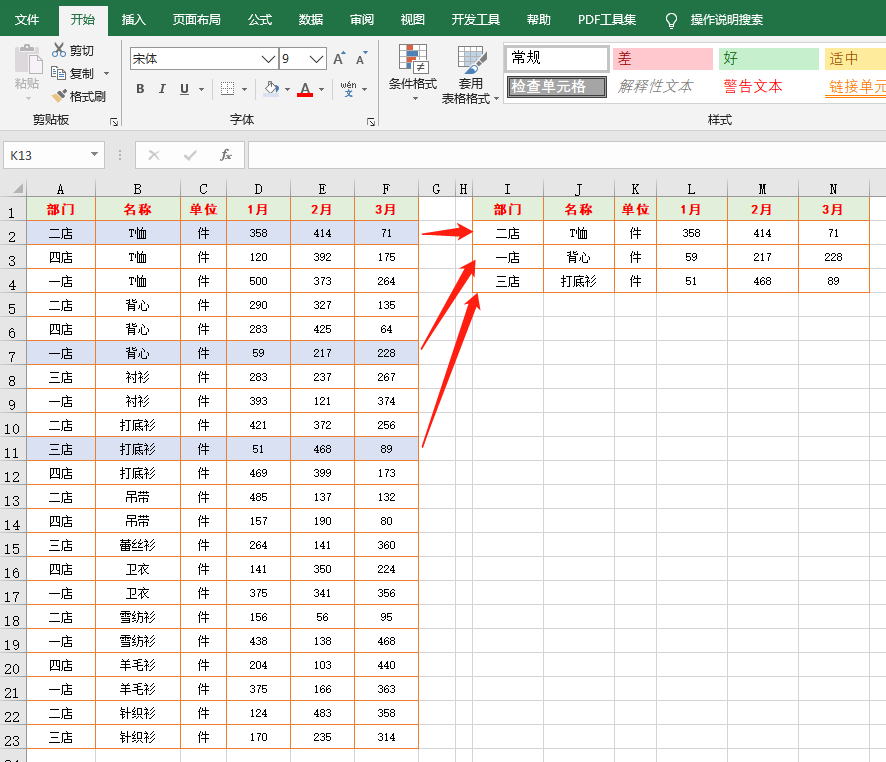Click the 2月 header in column M
Screen dimensions: 886x762
(762, 210)
